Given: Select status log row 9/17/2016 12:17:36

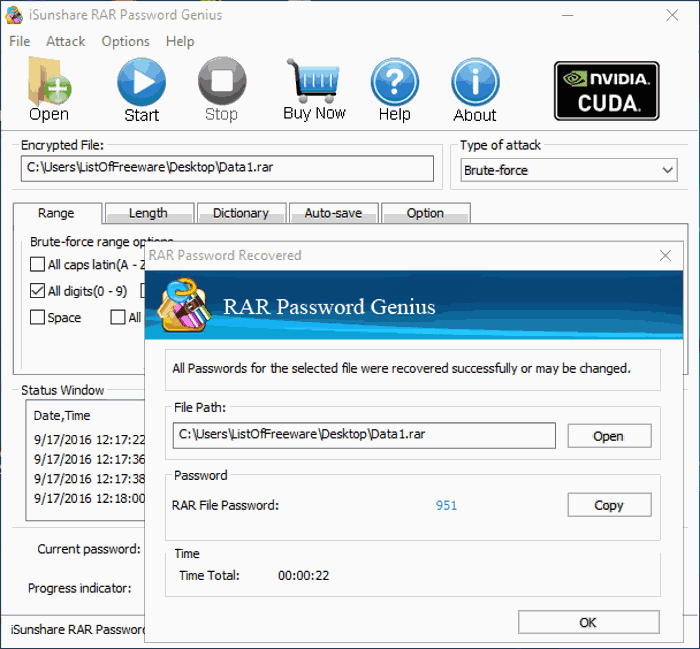Looking at the screenshot, I should 89,459.
